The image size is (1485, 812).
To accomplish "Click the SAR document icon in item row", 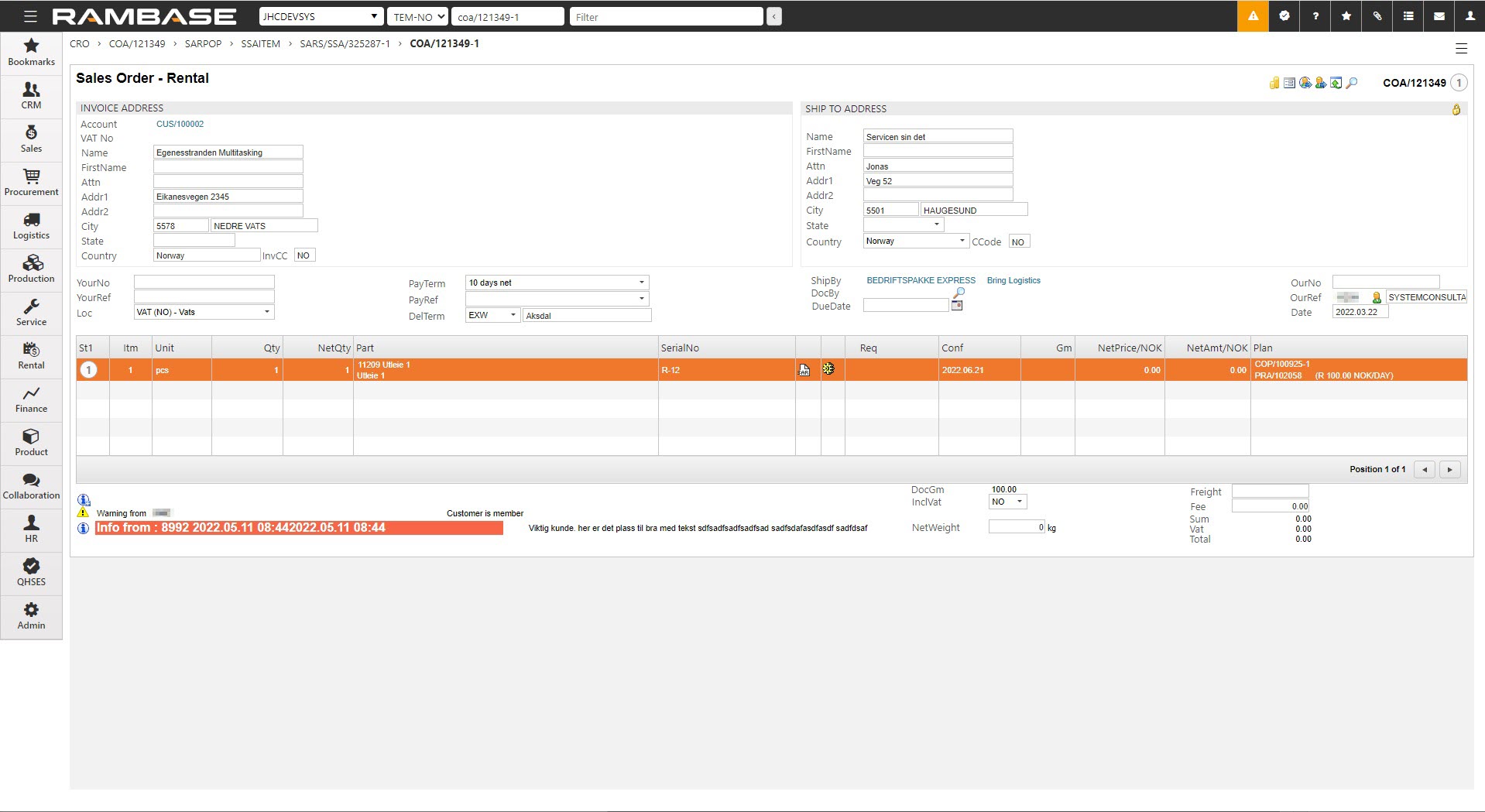I will (804, 370).
